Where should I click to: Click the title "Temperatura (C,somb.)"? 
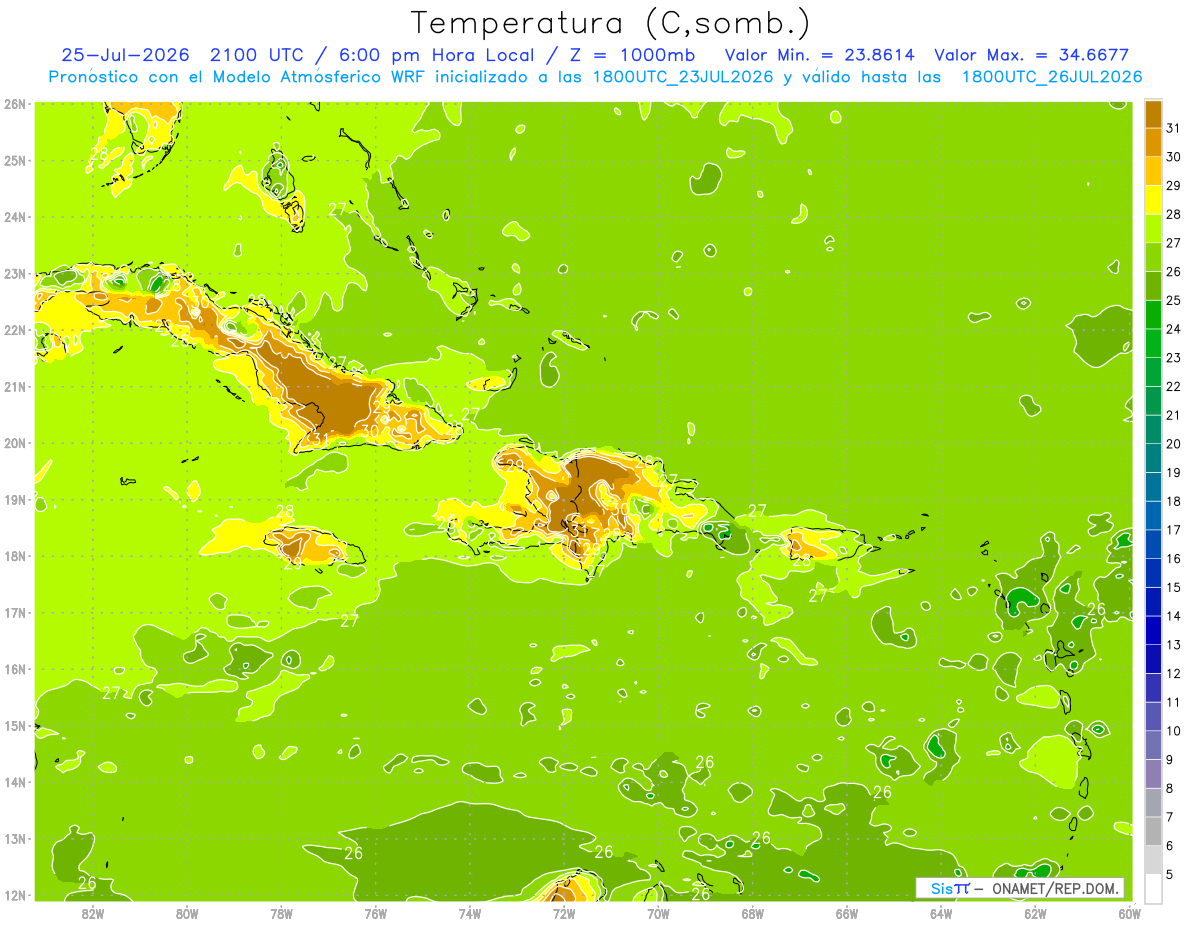tap(610, 23)
